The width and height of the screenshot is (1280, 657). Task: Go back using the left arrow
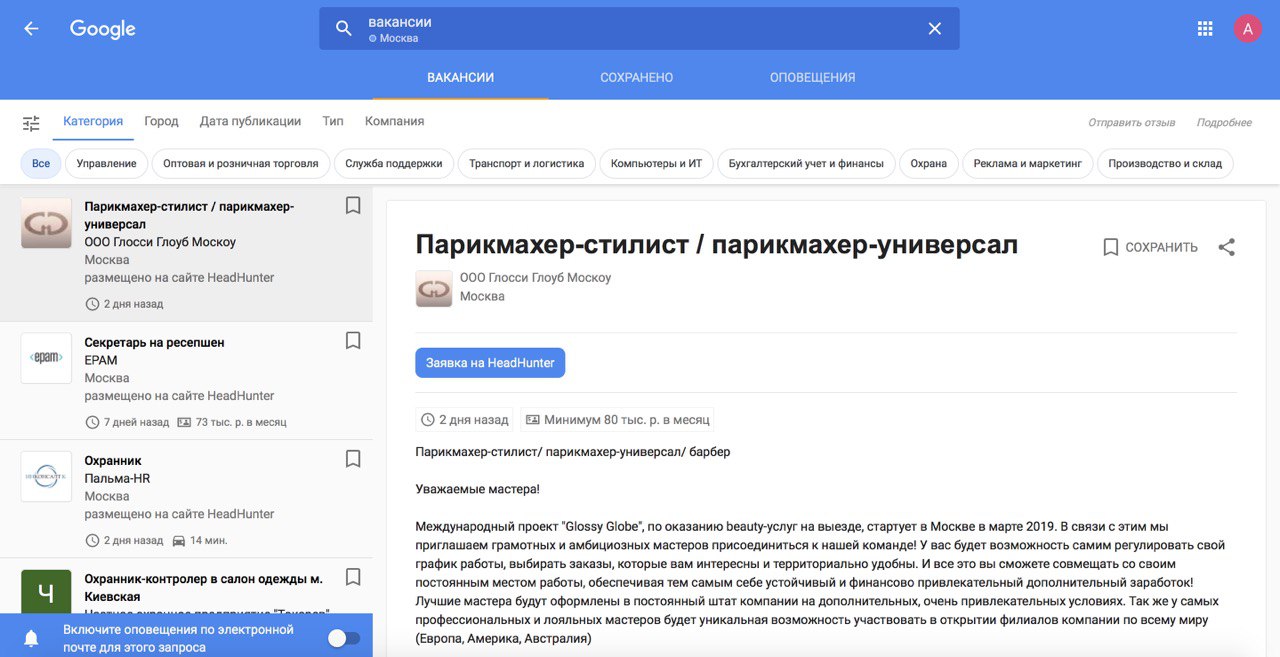(x=31, y=29)
